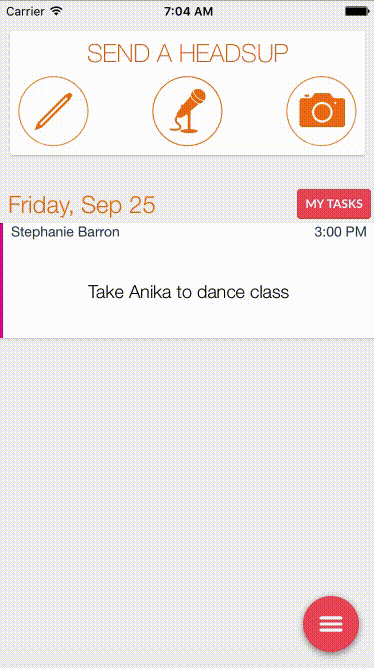Open the Take Anika to dance class task
Image resolution: width=374 pixels, height=668 pixels.
pos(188,292)
